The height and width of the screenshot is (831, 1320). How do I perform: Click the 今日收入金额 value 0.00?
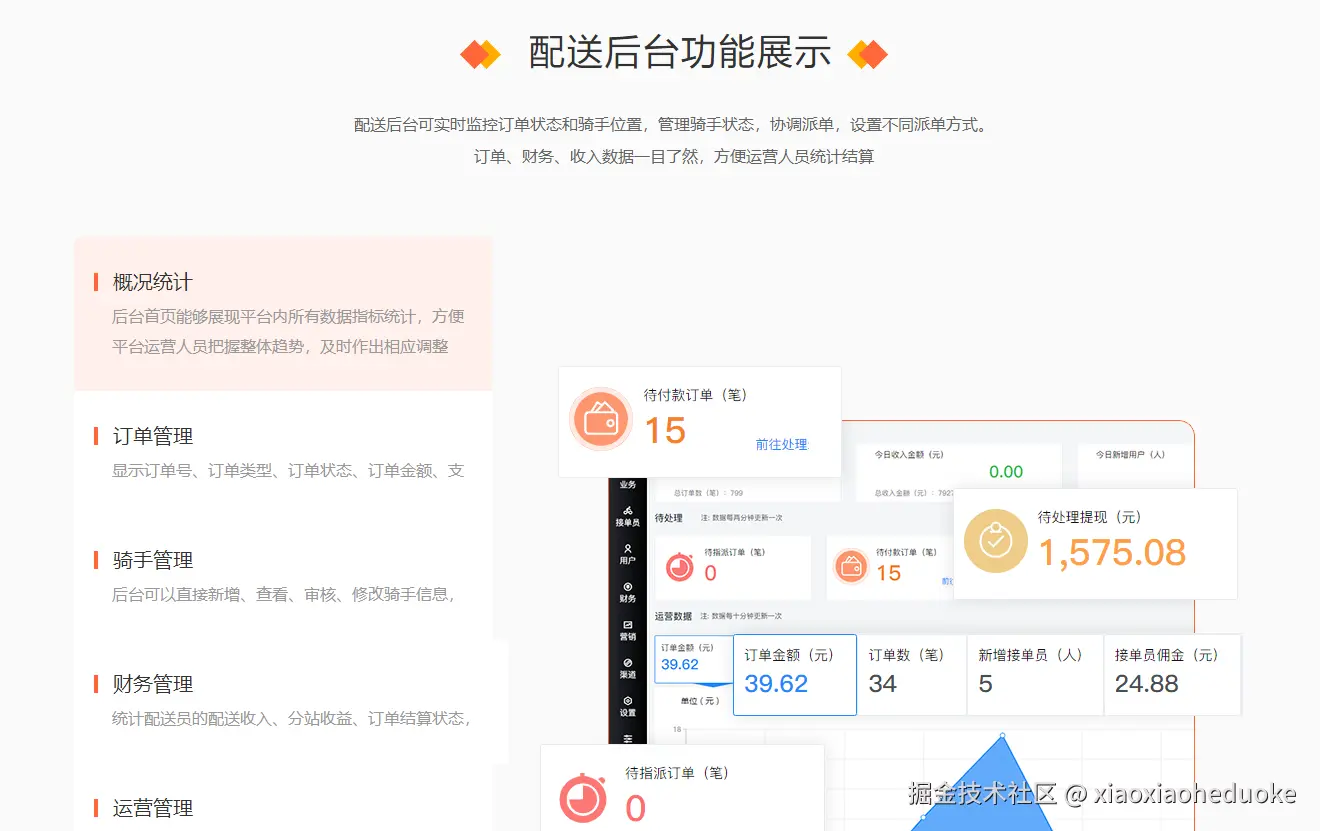[1006, 472]
